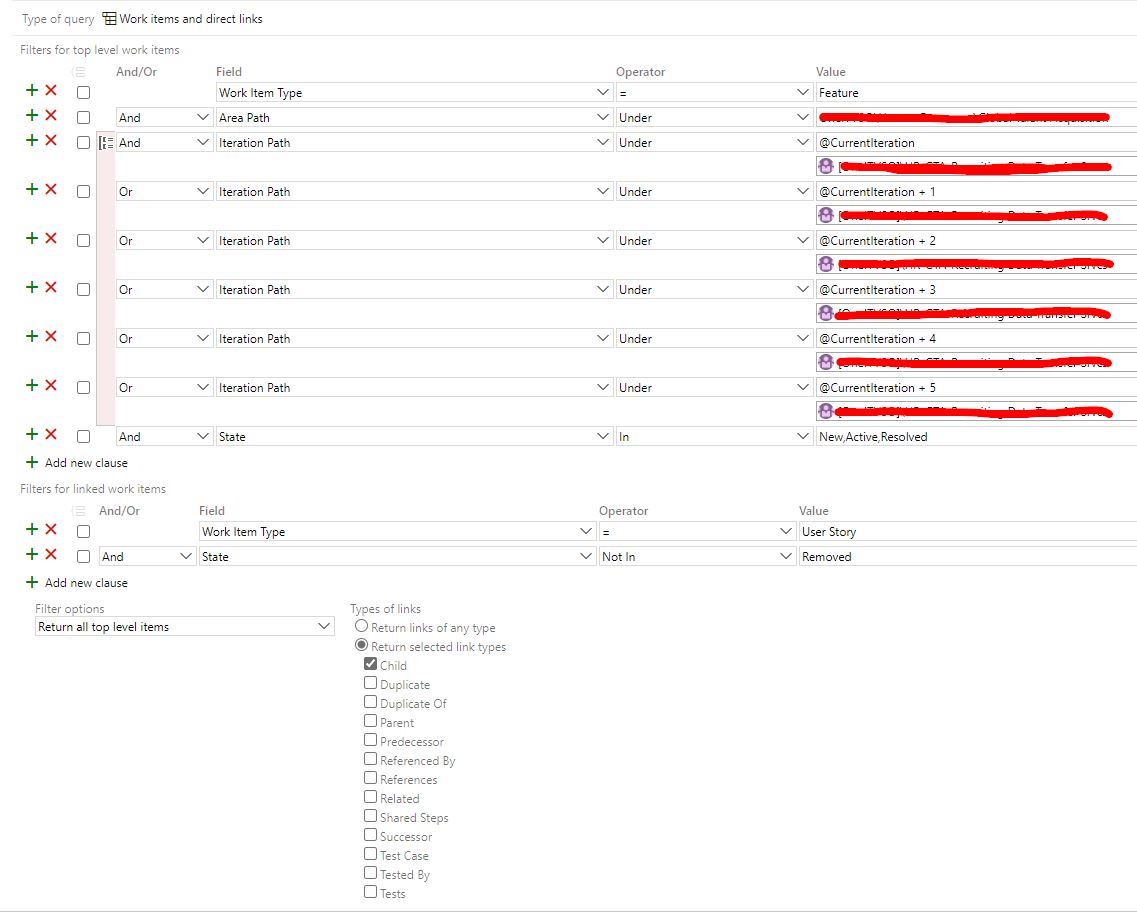Edit the Removed value field

pos(967,556)
